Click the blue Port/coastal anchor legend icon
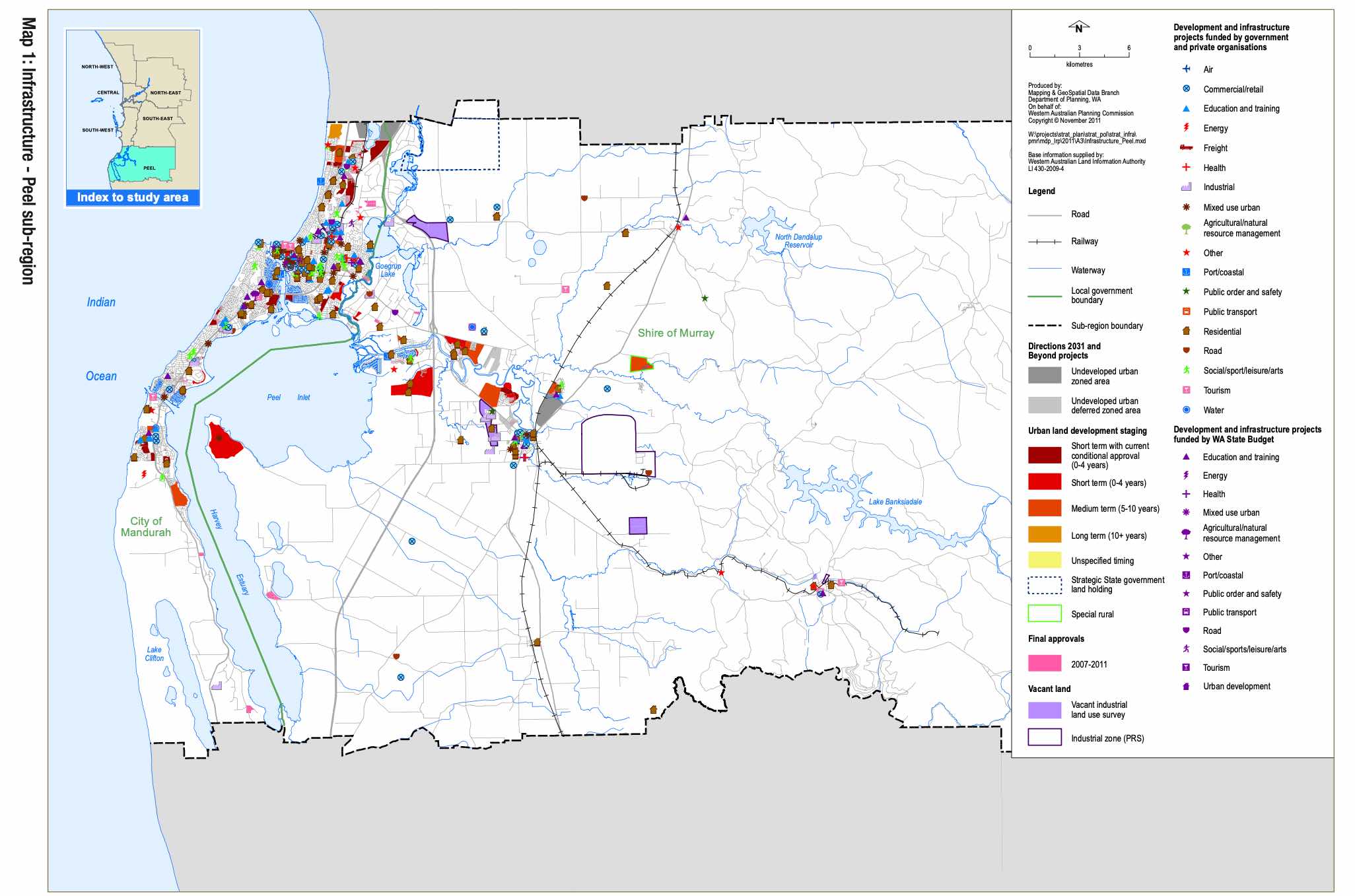Viewport: 1355px width, 896px height. (x=1186, y=272)
